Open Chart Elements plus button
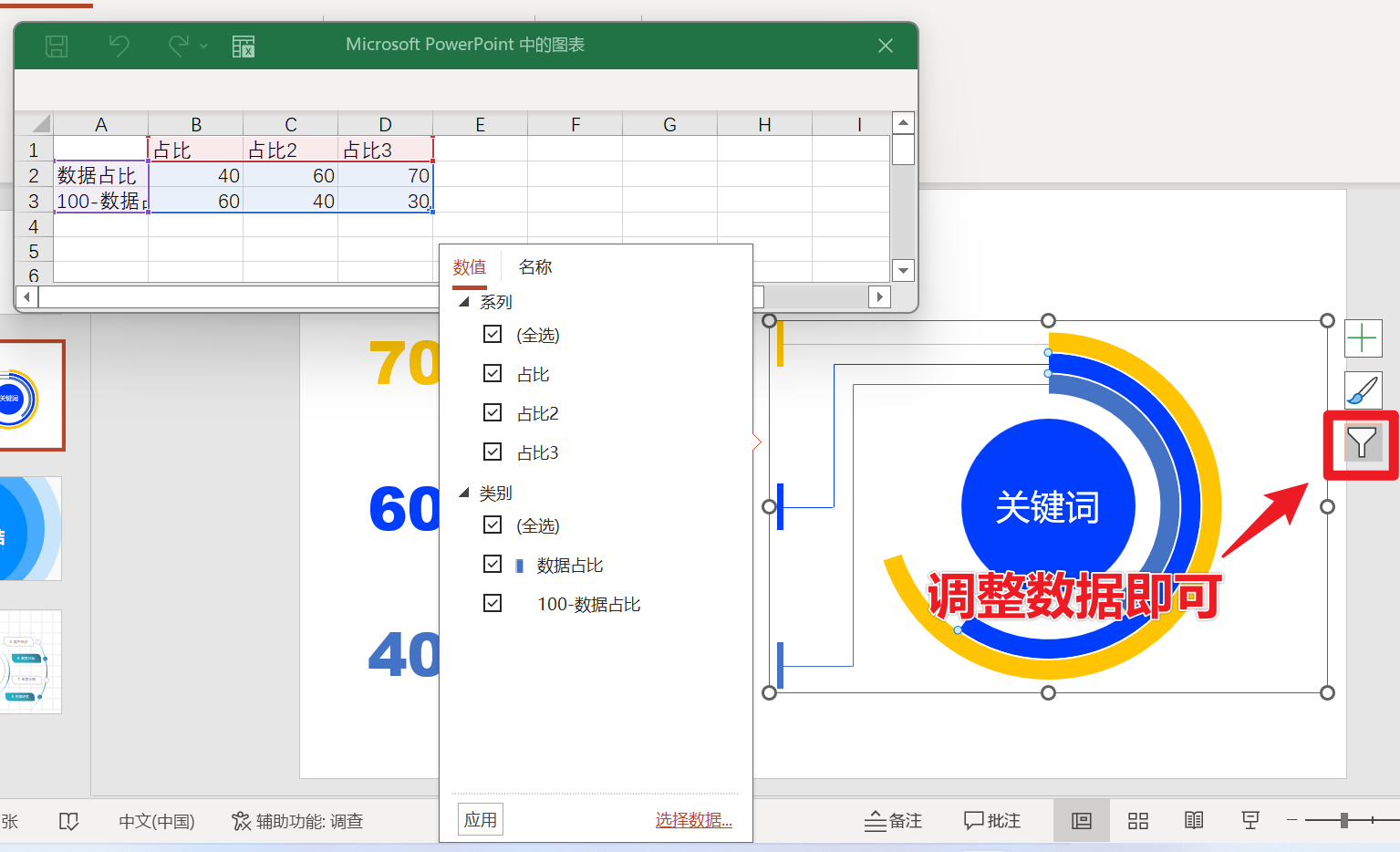 1363,338
